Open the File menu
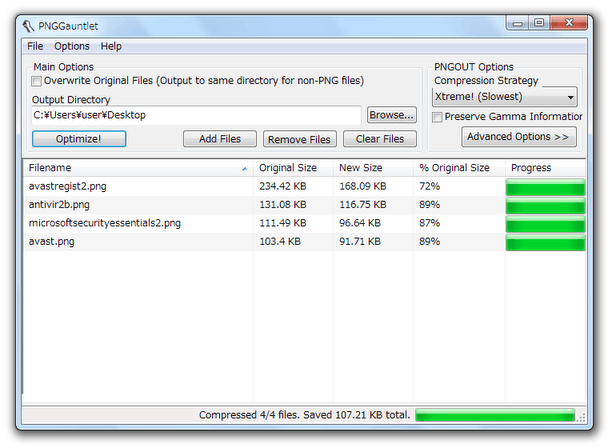The width and height of the screenshot is (612, 448). 35,46
